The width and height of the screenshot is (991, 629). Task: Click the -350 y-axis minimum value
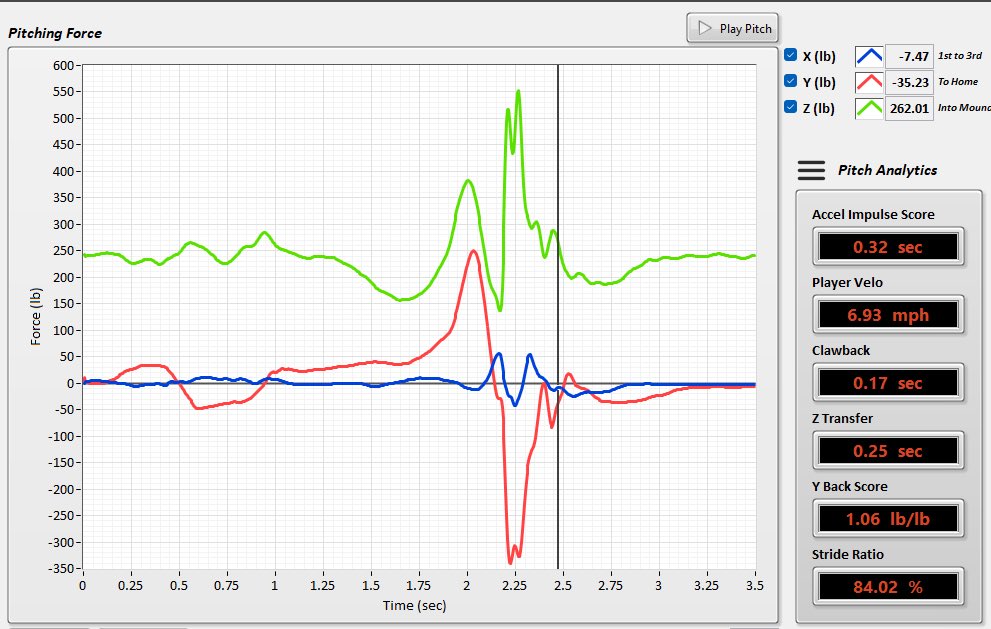click(61, 568)
